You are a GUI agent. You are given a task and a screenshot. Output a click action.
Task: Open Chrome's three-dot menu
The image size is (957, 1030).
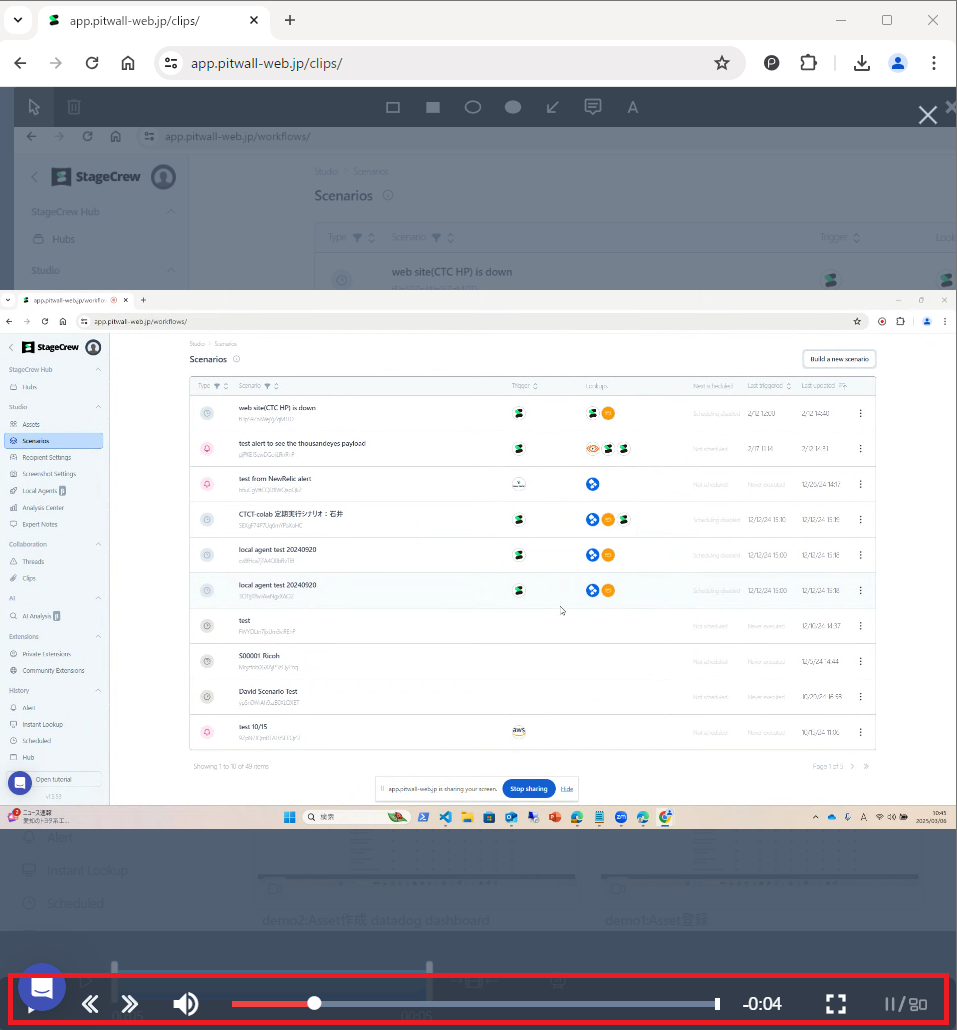pos(933,63)
